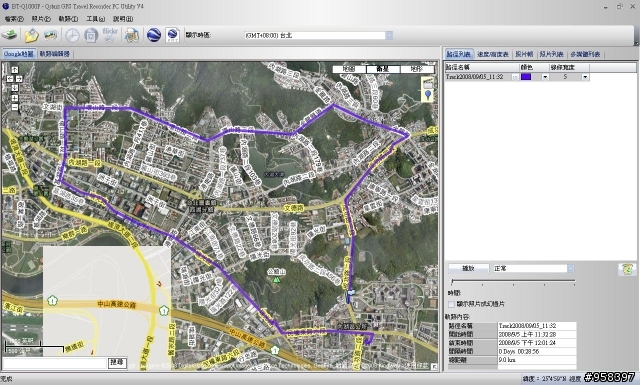Viewport: 640px width, 385px height.
Task: Switch to the track editor tab beside Google map
Action: tap(54, 54)
